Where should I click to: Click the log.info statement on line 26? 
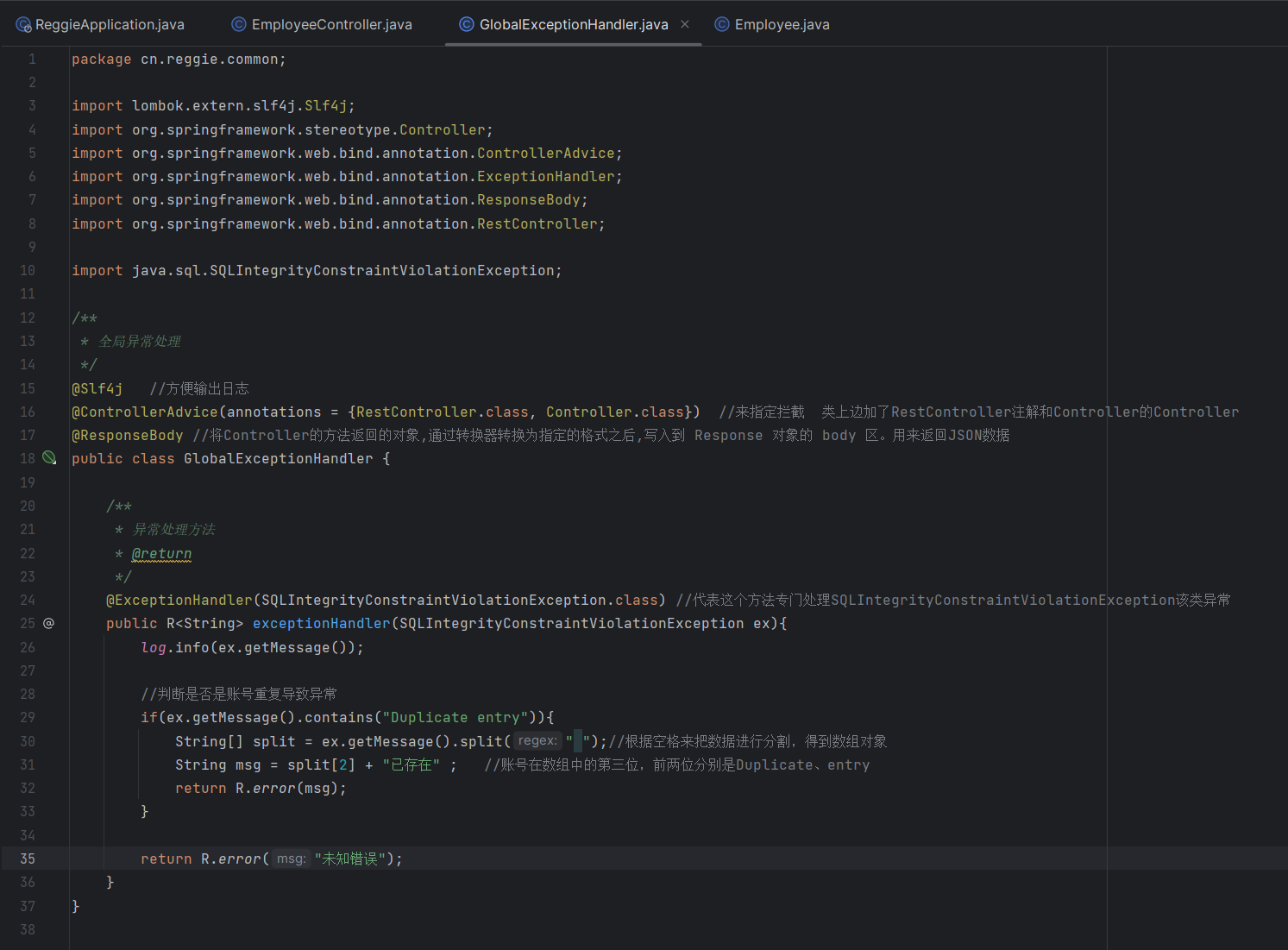[x=253, y=647]
